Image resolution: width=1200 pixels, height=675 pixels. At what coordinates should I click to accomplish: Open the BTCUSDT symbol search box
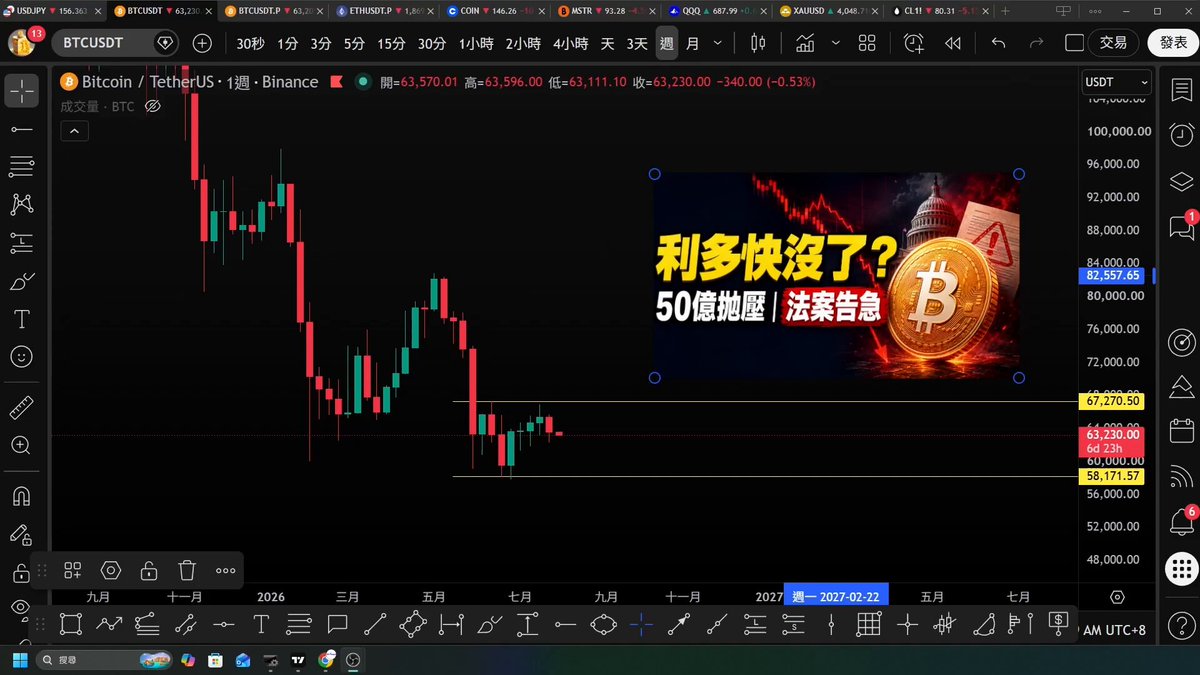(114, 43)
